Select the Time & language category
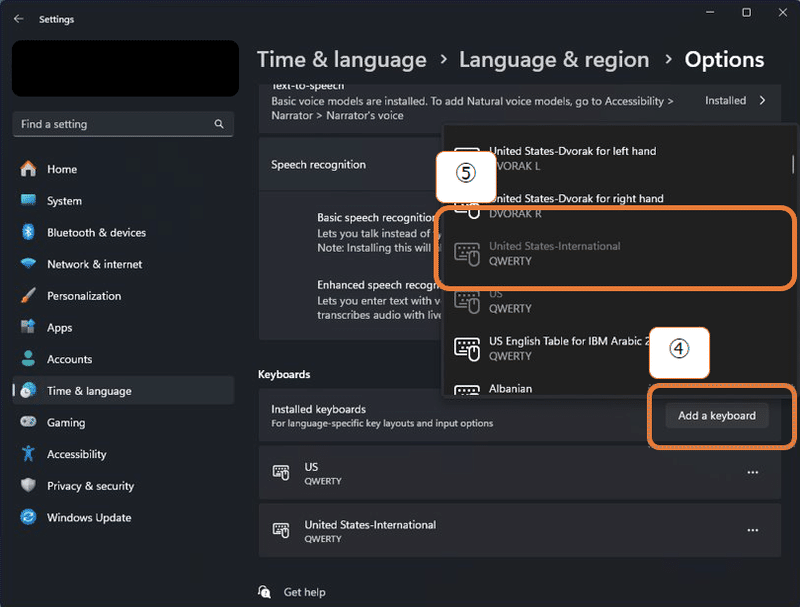This screenshot has width=800, height=607. coord(123,390)
